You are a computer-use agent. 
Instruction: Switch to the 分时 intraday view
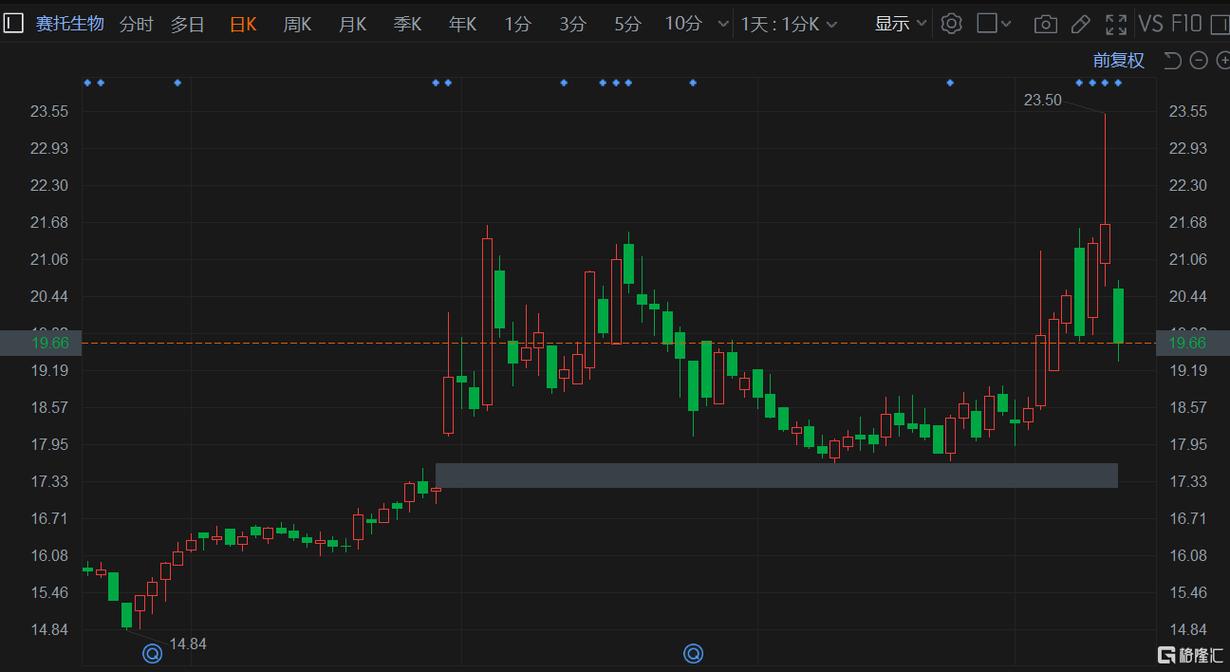point(135,23)
